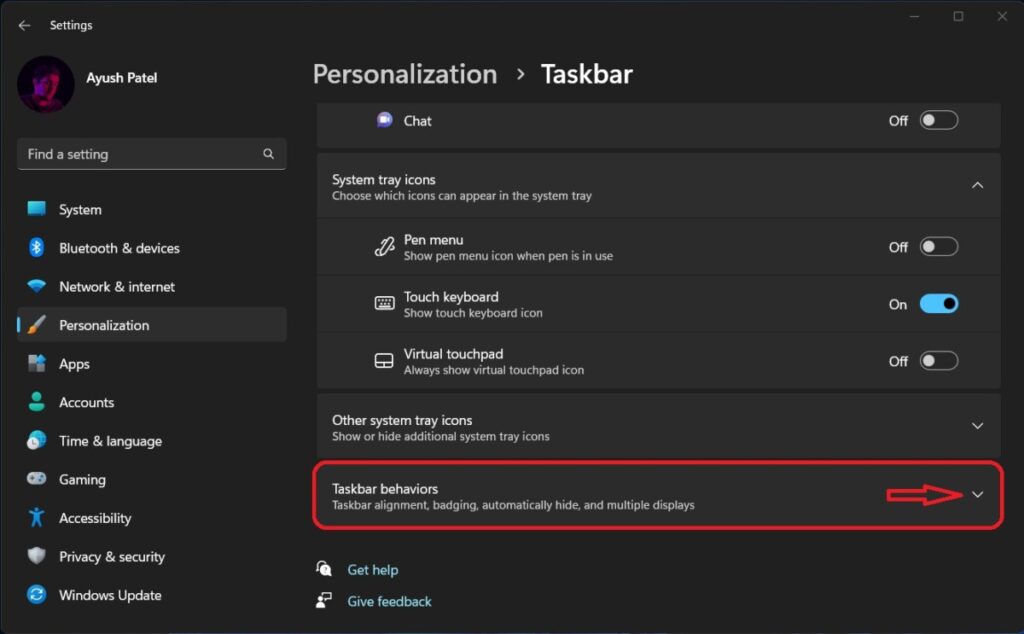Go back to Personalization breadcrumb

pos(405,74)
